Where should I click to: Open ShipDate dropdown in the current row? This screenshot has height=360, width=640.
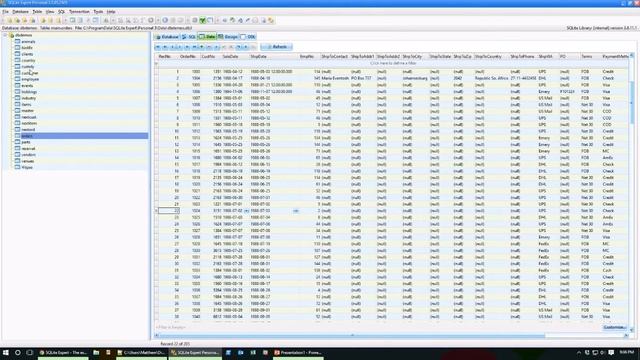click(x=296, y=211)
